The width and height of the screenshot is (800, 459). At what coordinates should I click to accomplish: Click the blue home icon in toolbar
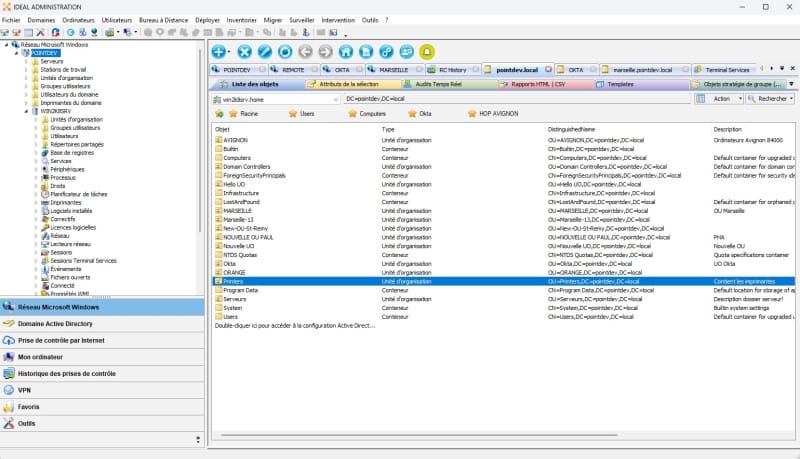(x=345, y=51)
